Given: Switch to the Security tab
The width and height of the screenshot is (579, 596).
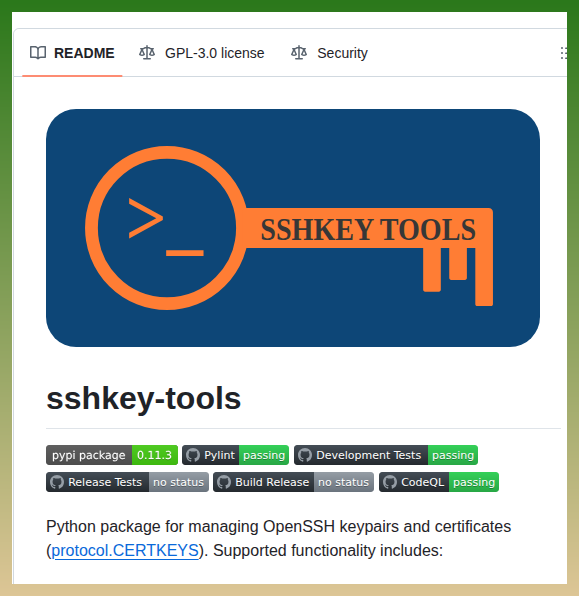Looking at the screenshot, I should coord(330,53).
